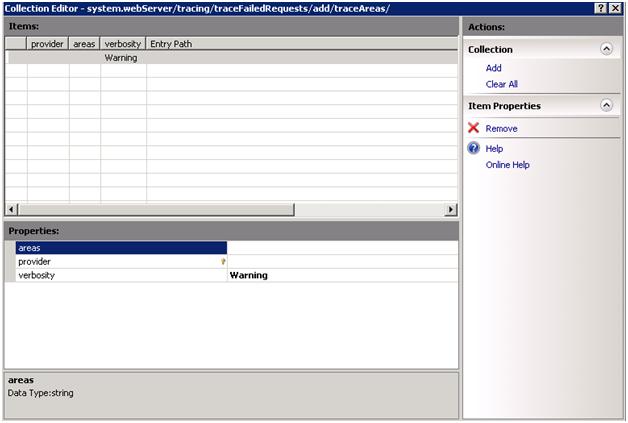Click the Remove link
This screenshot has height=423, width=628.
click(501, 129)
